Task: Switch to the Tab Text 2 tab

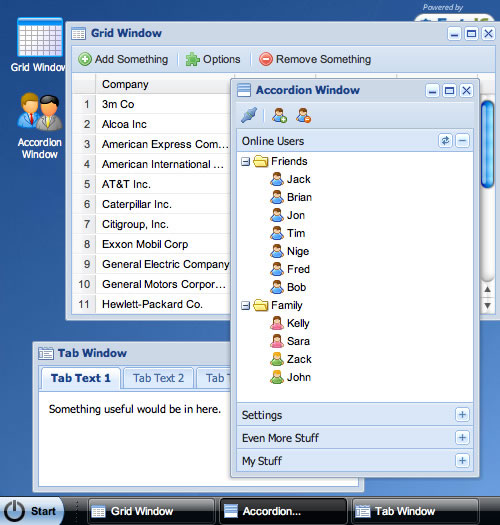Action: (158, 378)
